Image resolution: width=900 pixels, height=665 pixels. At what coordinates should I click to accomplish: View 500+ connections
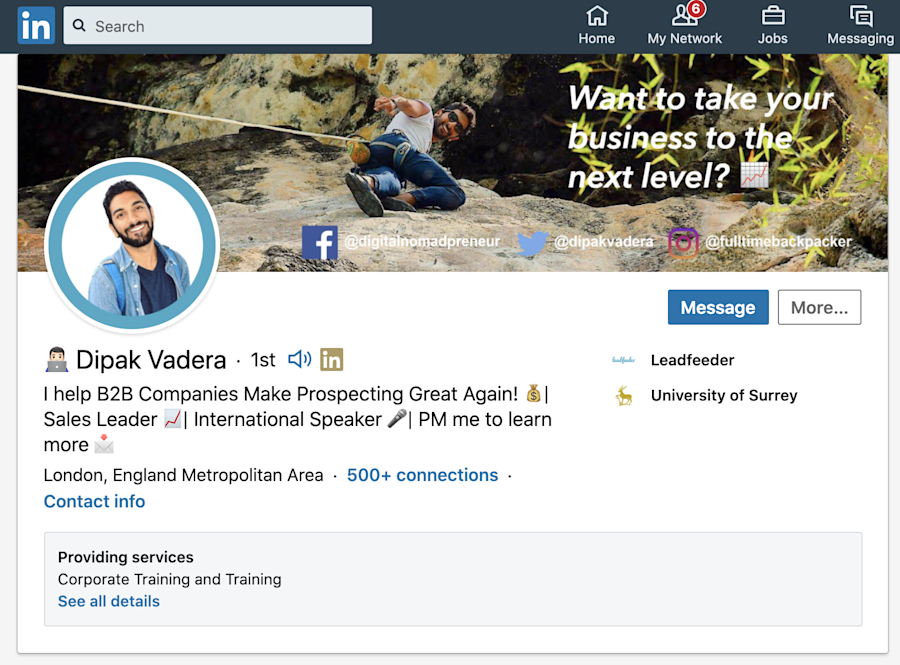[x=422, y=475]
